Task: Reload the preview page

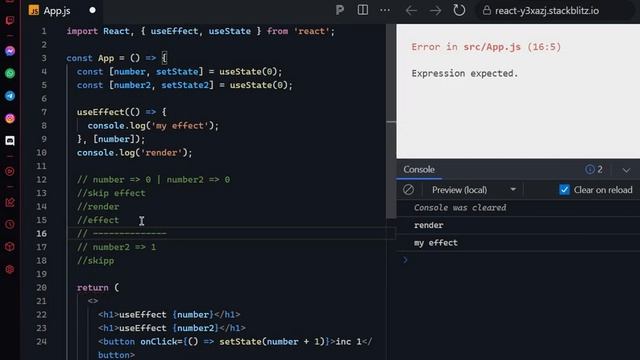Action: pos(459,10)
